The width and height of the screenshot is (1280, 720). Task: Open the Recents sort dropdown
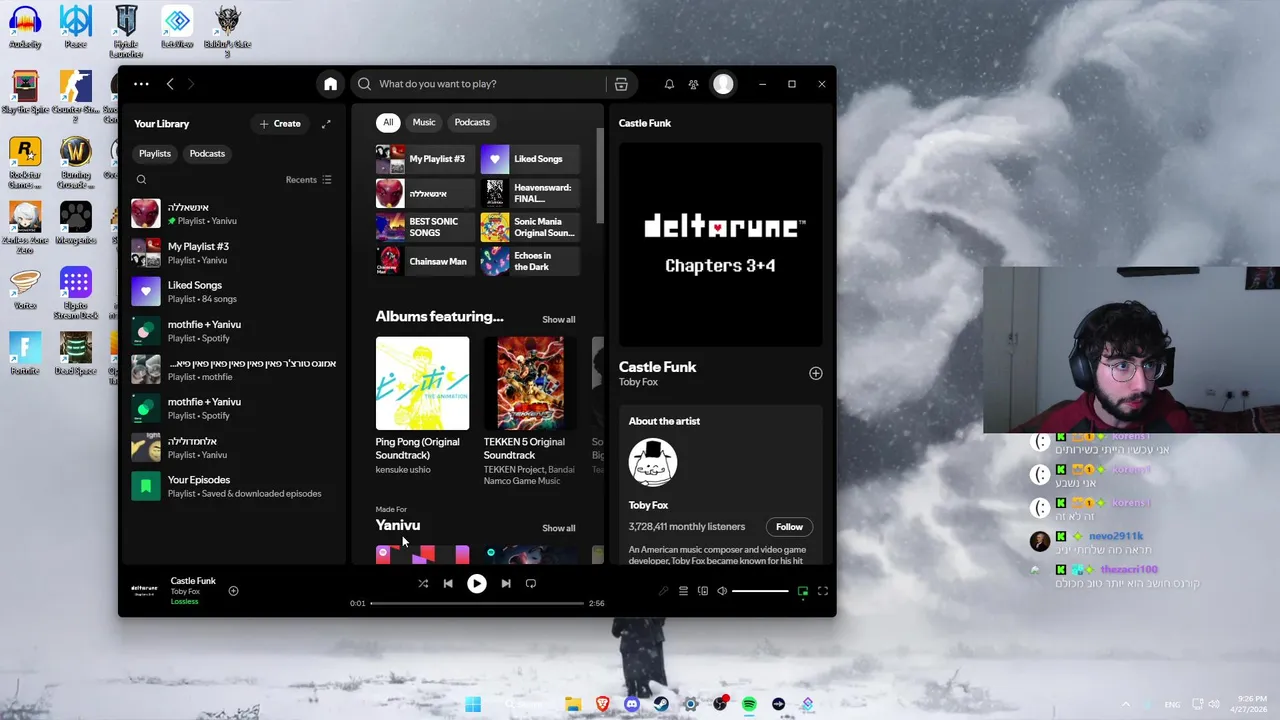tap(309, 180)
